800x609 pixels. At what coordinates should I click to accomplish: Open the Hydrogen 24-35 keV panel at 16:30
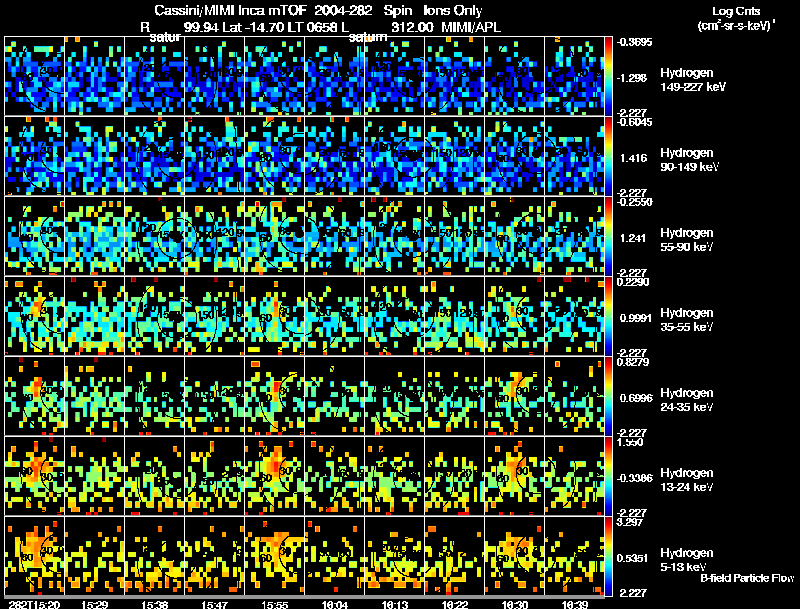point(514,396)
